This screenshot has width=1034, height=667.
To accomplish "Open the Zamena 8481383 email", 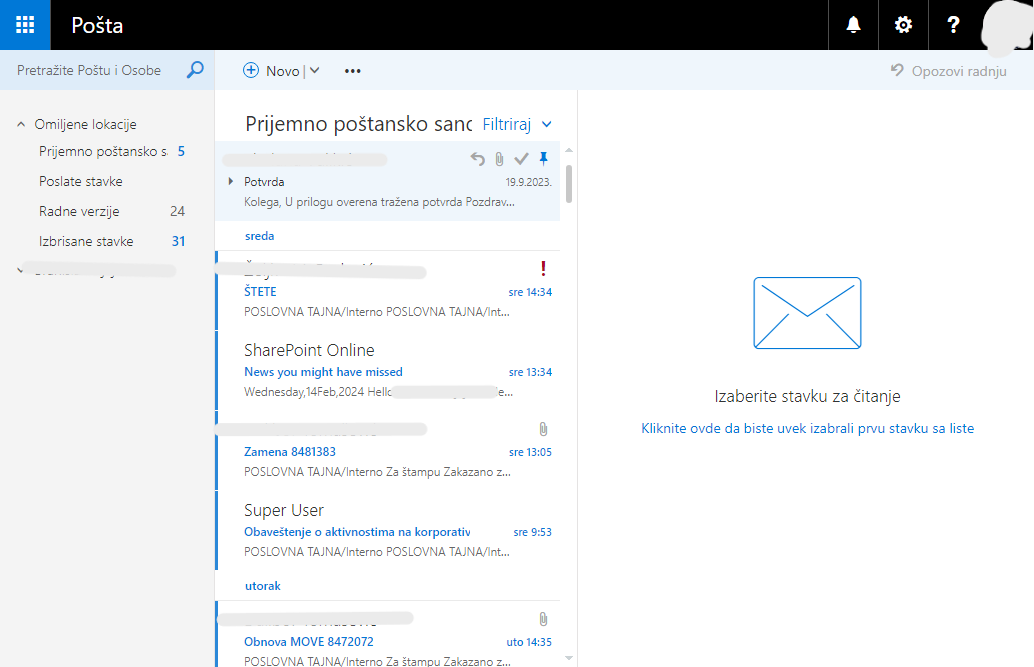I will click(388, 451).
